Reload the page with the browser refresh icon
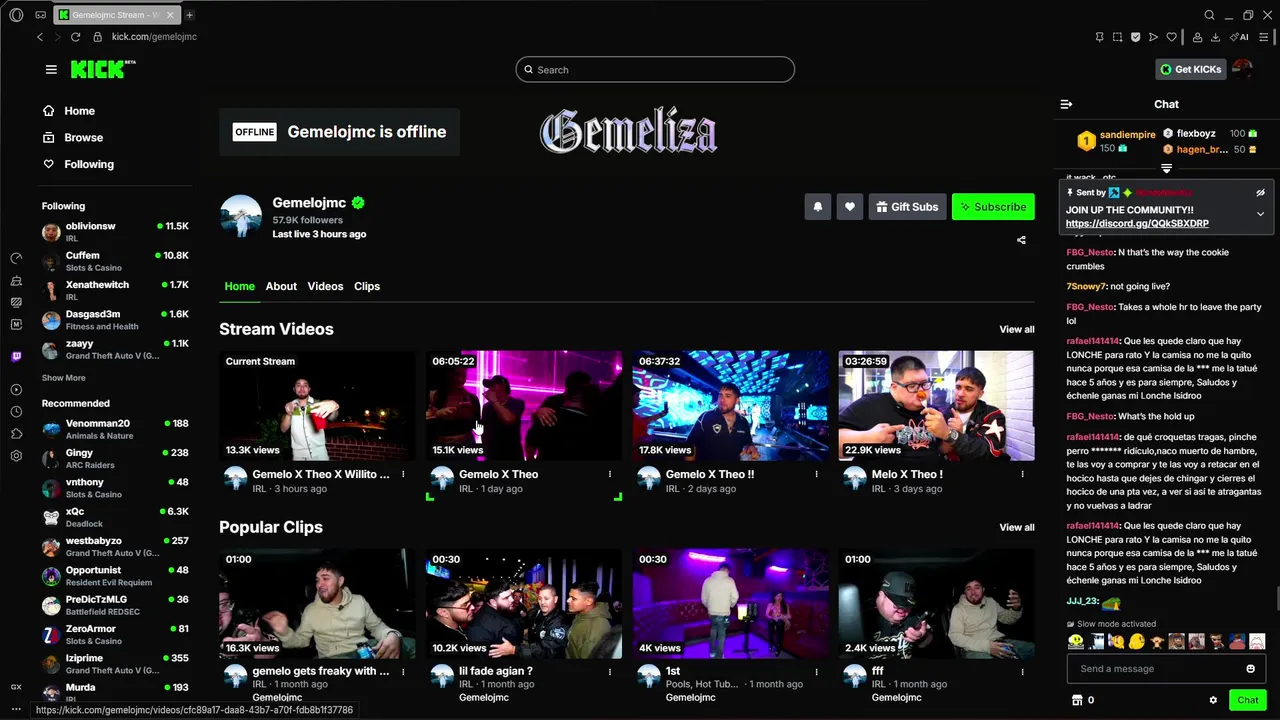1280x720 pixels. (75, 37)
